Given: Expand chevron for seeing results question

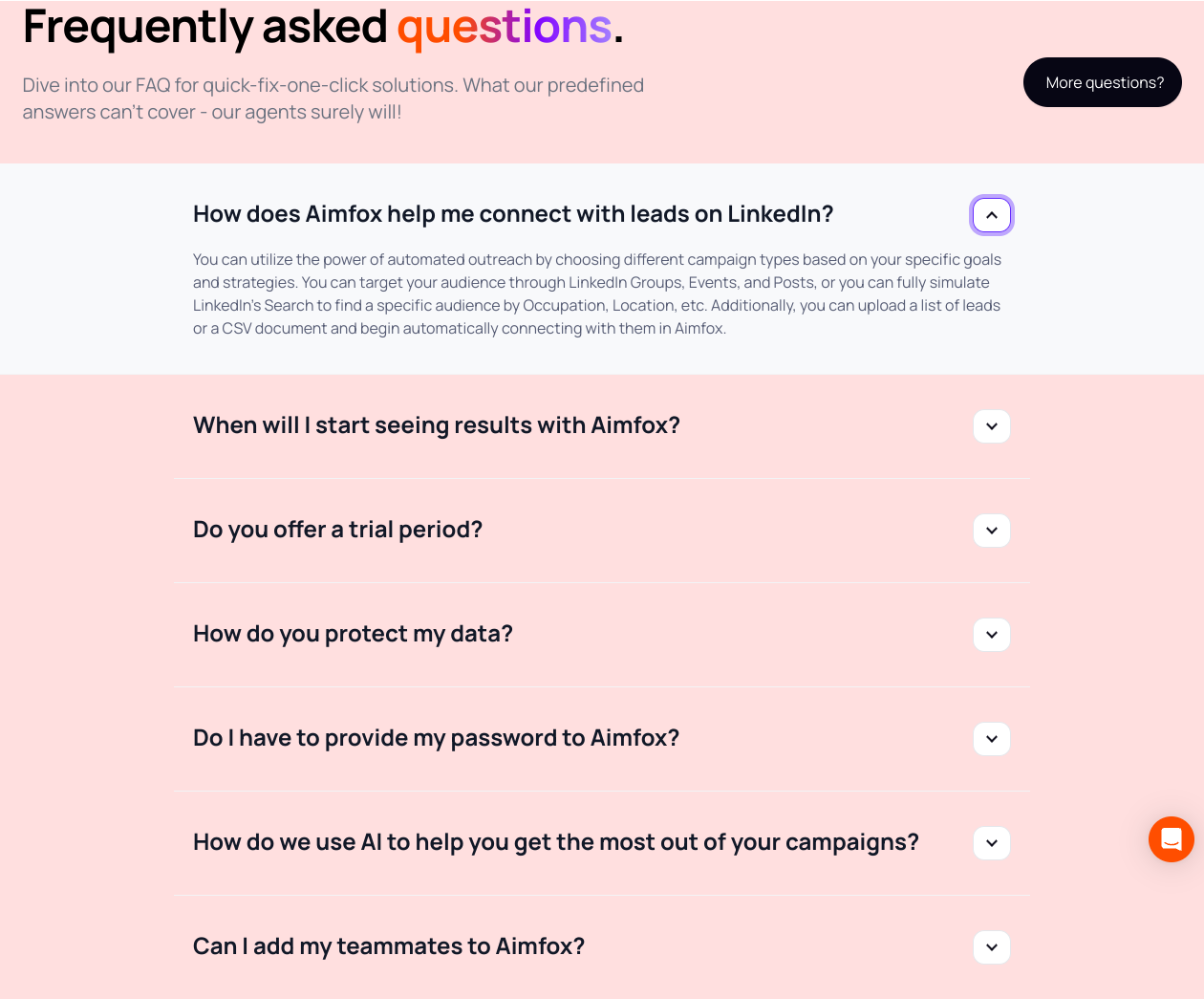Looking at the screenshot, I should [x=992, y=426].
